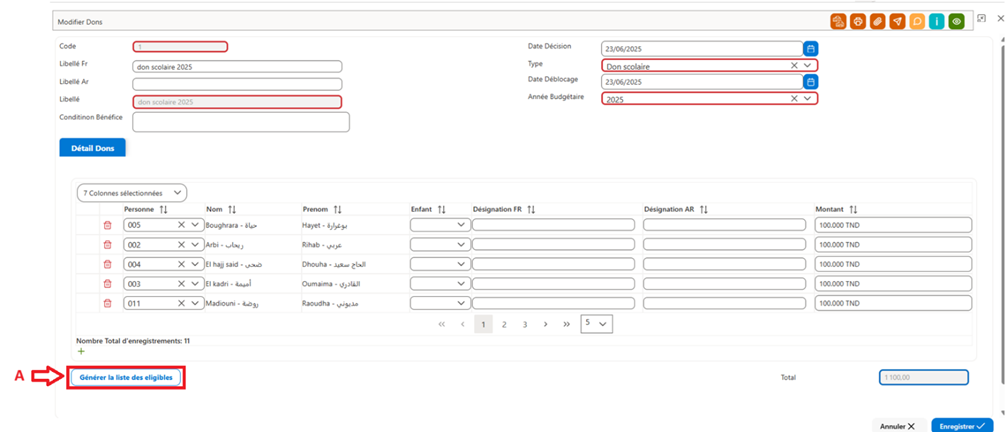Sort table by Personne column

163,210
